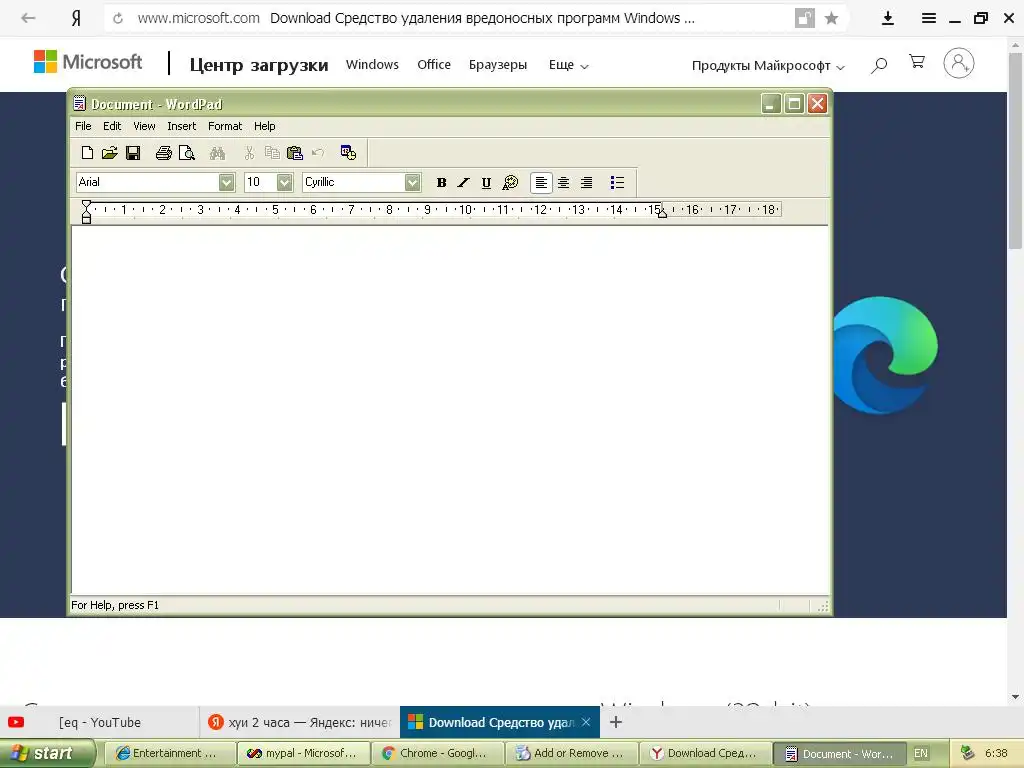The image size is (1024, 768).
Task: Click the Cut scissors icon
Action: (249, 153)
